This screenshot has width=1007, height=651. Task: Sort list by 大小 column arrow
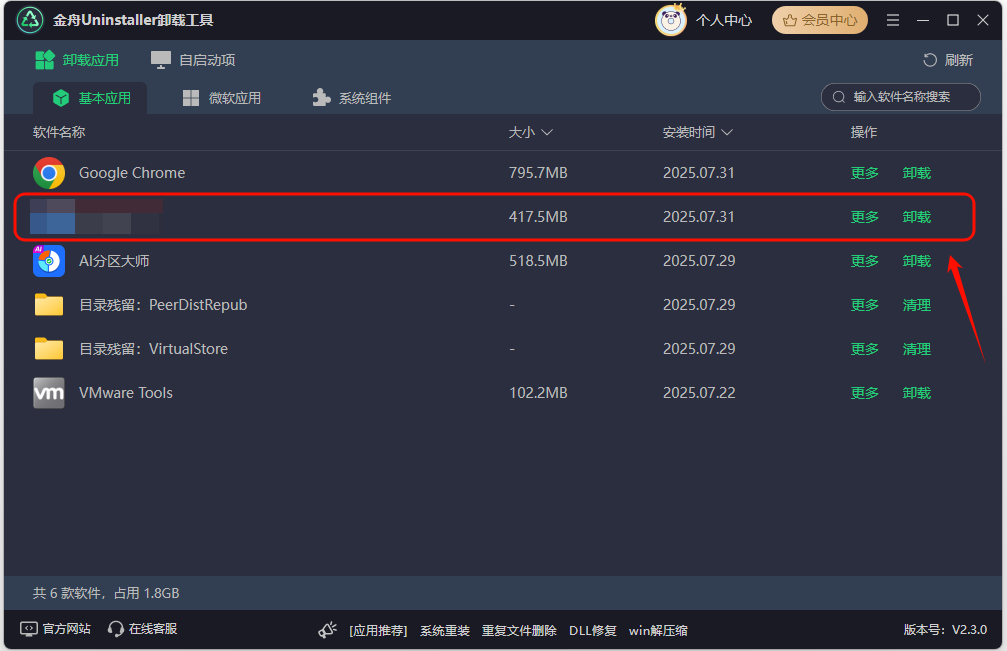[x=547, y=133]
